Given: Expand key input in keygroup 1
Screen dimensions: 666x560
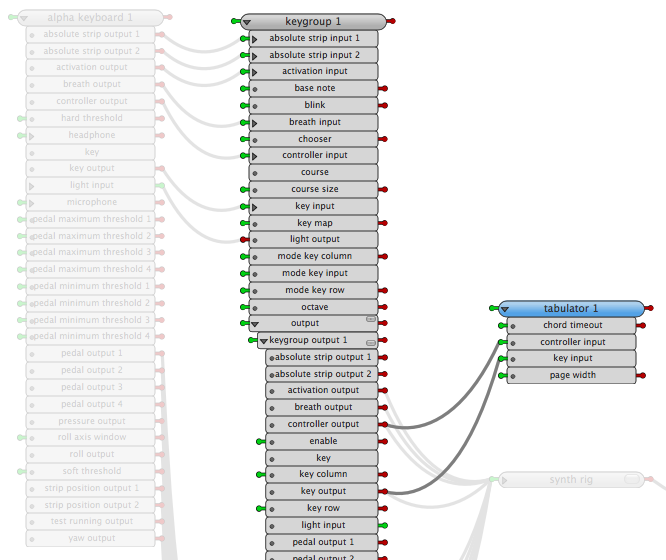Looking at the screenshot, I should click(254, 207).
